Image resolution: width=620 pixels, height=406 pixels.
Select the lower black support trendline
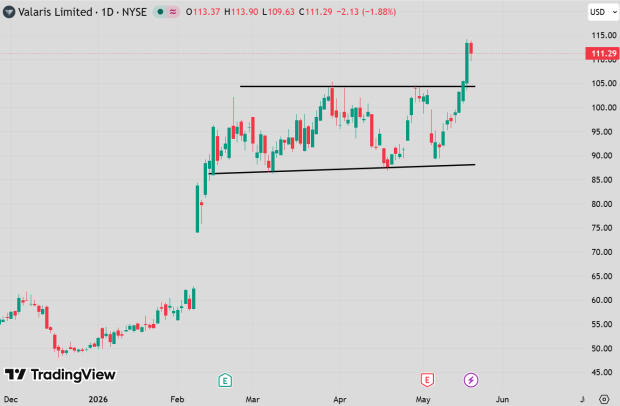tap(342, 169)
